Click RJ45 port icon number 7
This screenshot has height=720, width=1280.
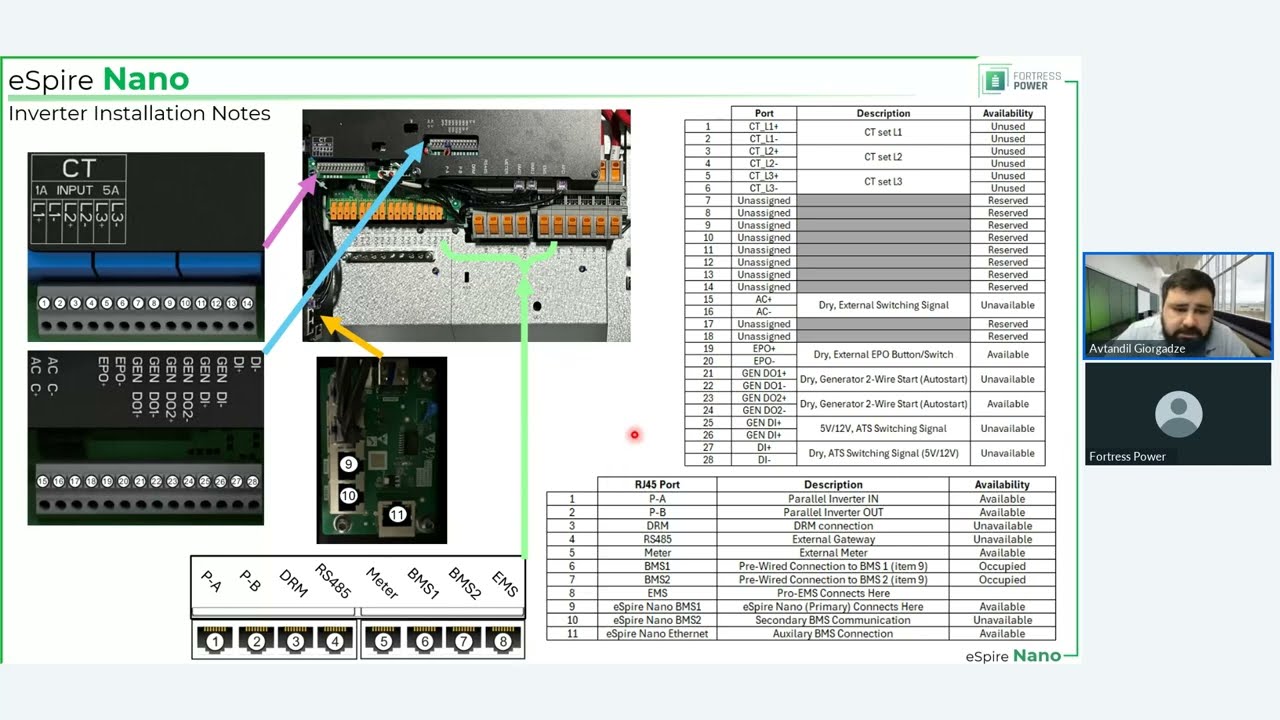tap(463, 640)
